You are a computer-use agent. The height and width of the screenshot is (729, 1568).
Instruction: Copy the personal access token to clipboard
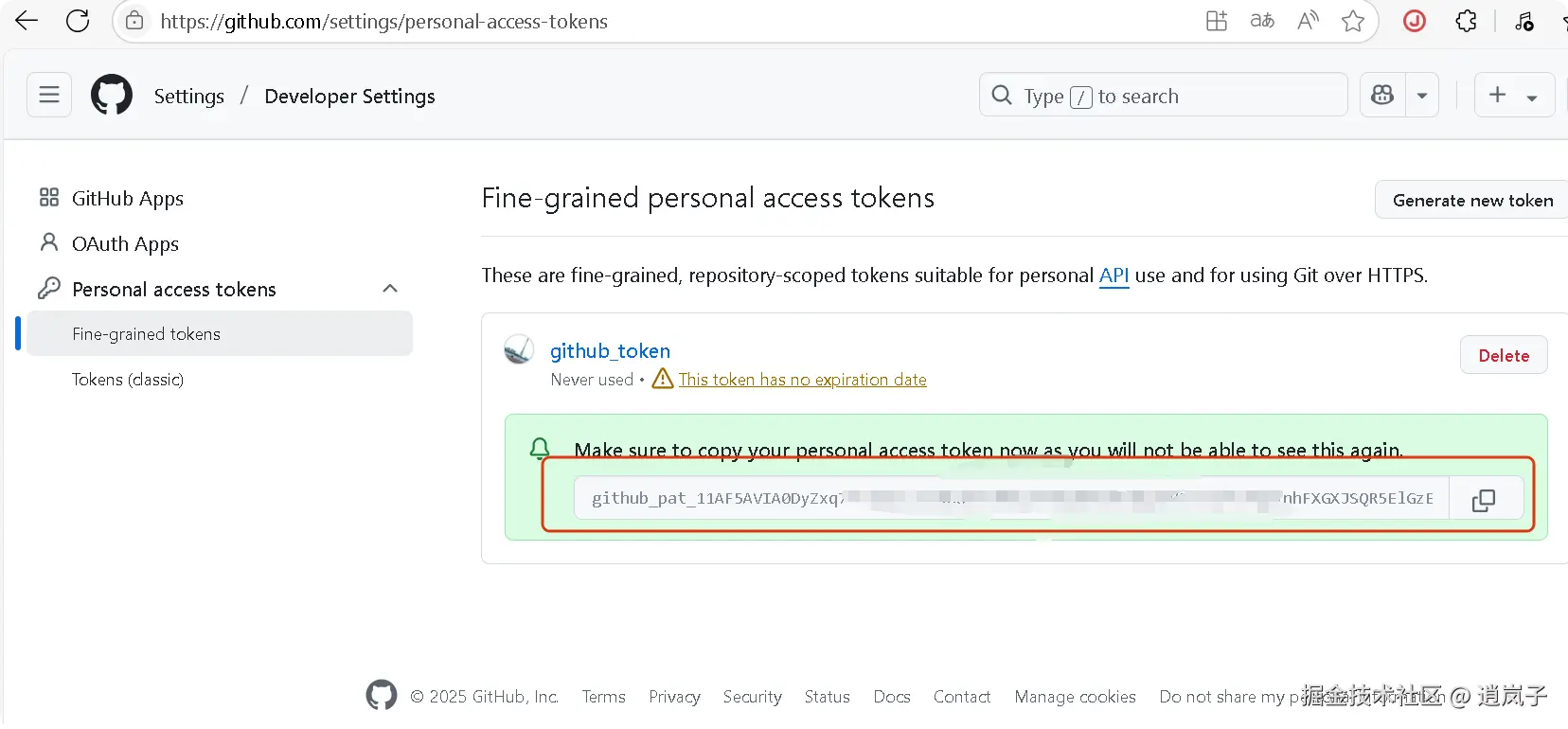pos(1484,500)
